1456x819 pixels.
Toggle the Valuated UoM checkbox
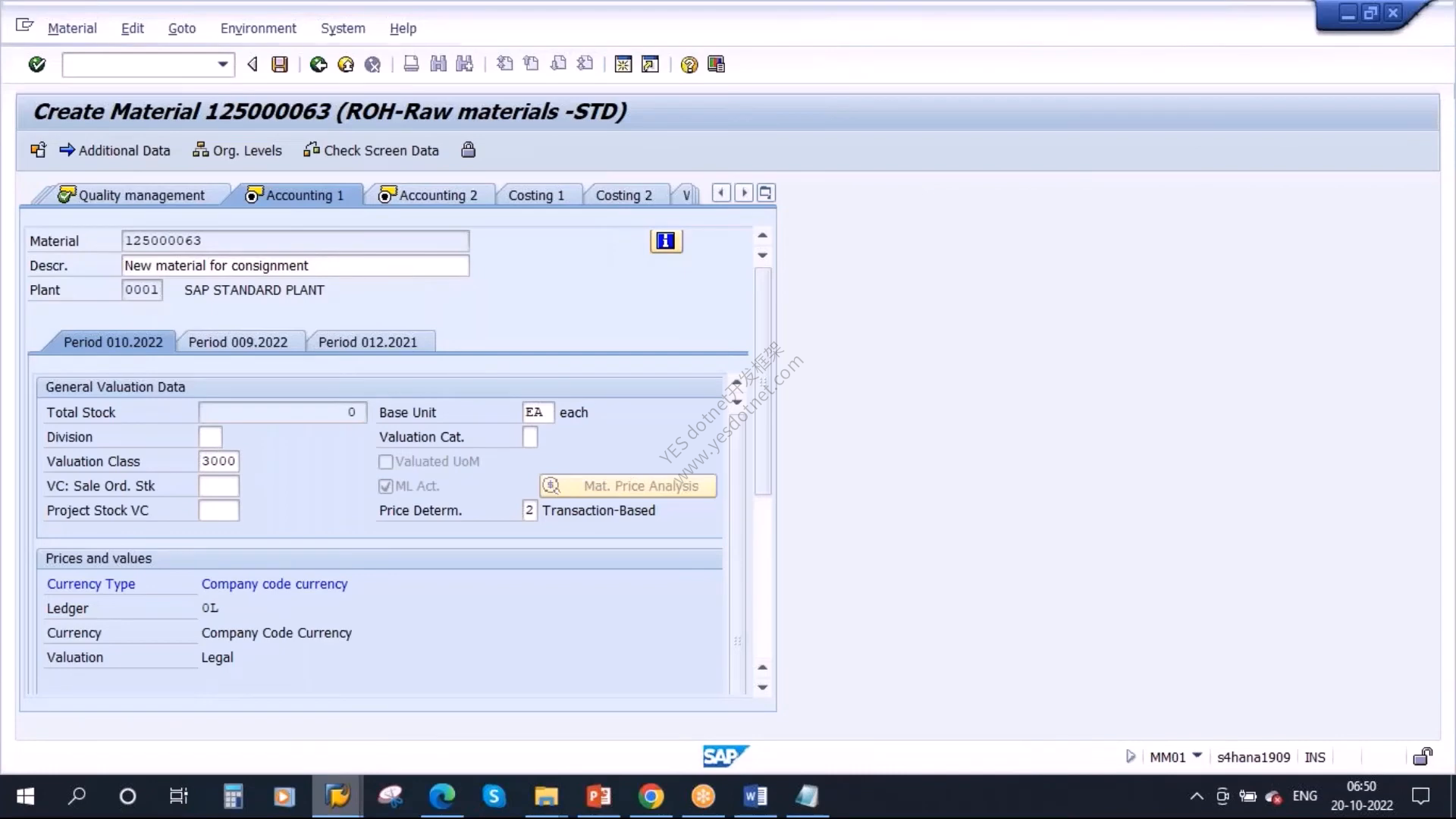tap(385, 462)
